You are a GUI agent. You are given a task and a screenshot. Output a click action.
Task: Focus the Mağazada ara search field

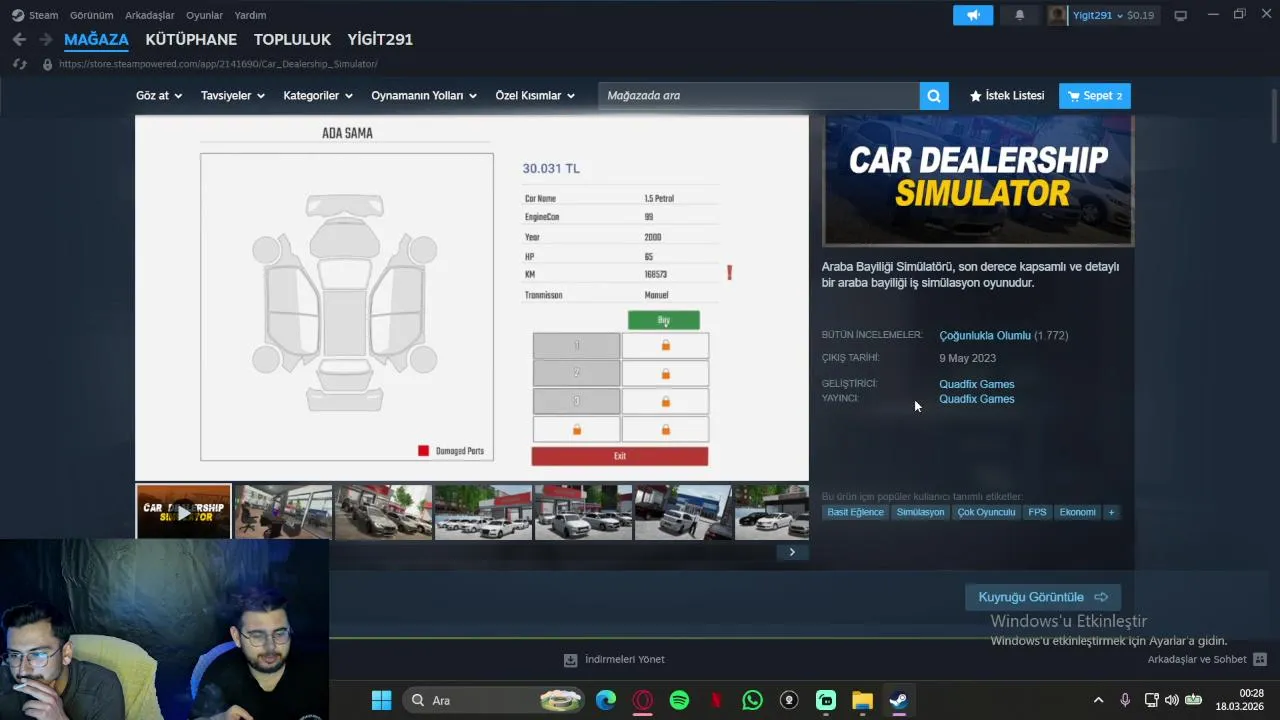[759, 96]
